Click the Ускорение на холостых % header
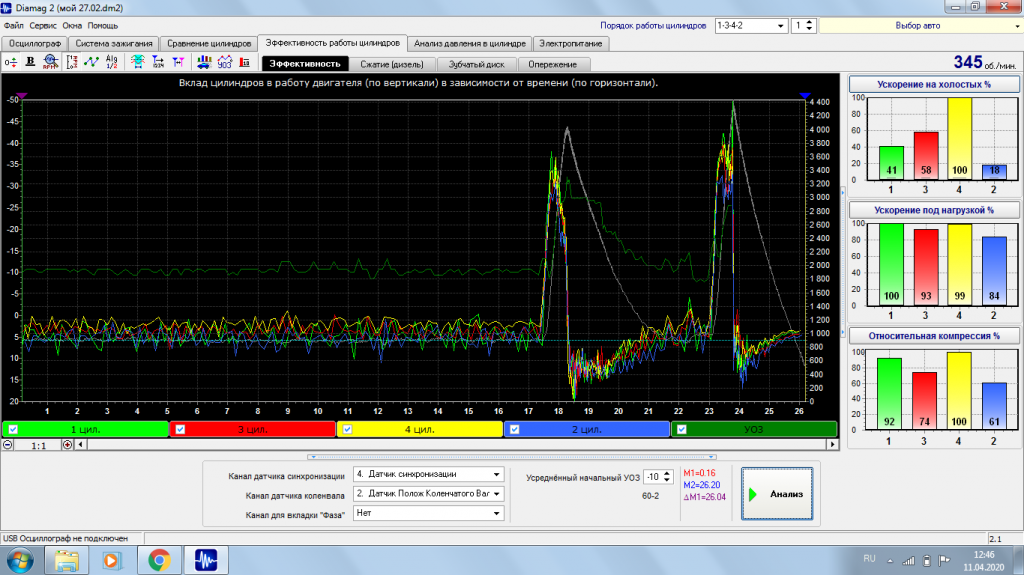The height and width of the screenshot is (575, 1024). point(934,84)
